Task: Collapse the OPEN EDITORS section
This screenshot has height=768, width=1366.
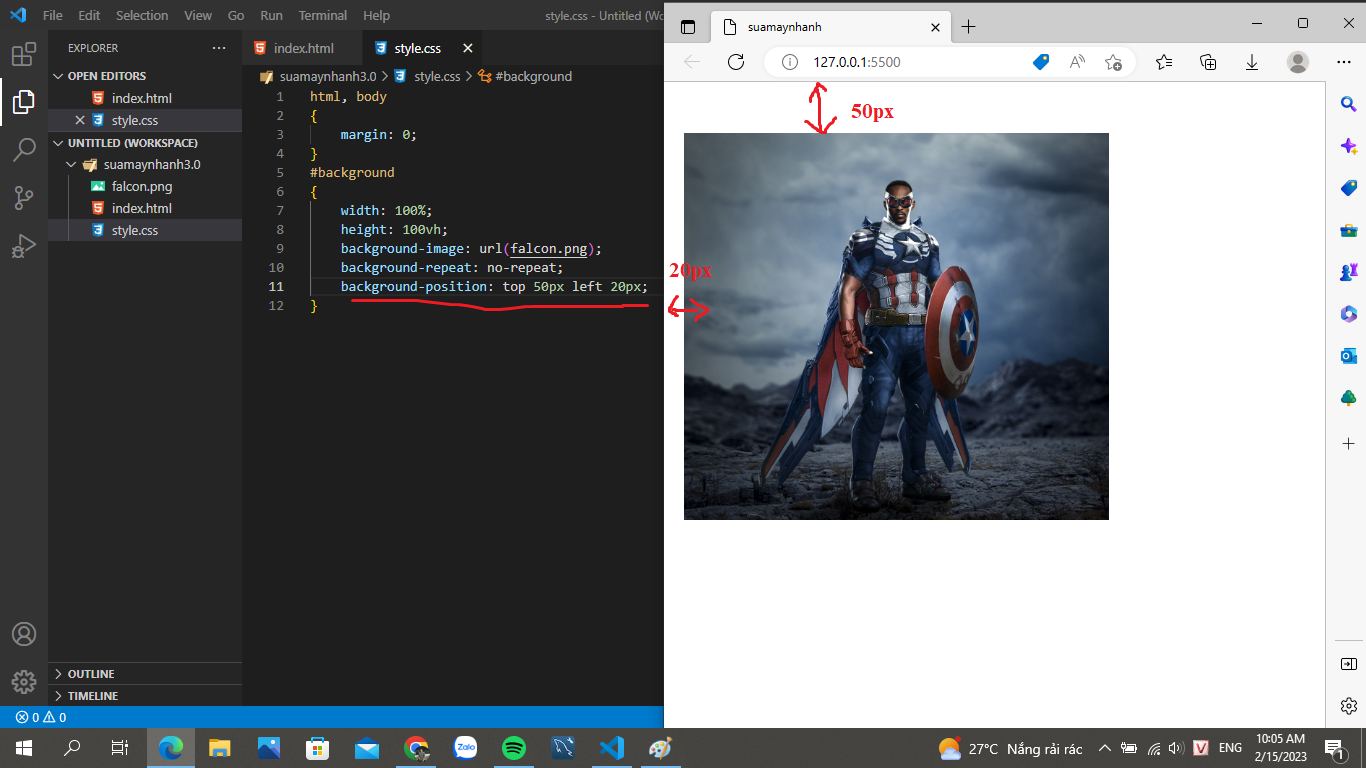Action: tap(106, 76)
